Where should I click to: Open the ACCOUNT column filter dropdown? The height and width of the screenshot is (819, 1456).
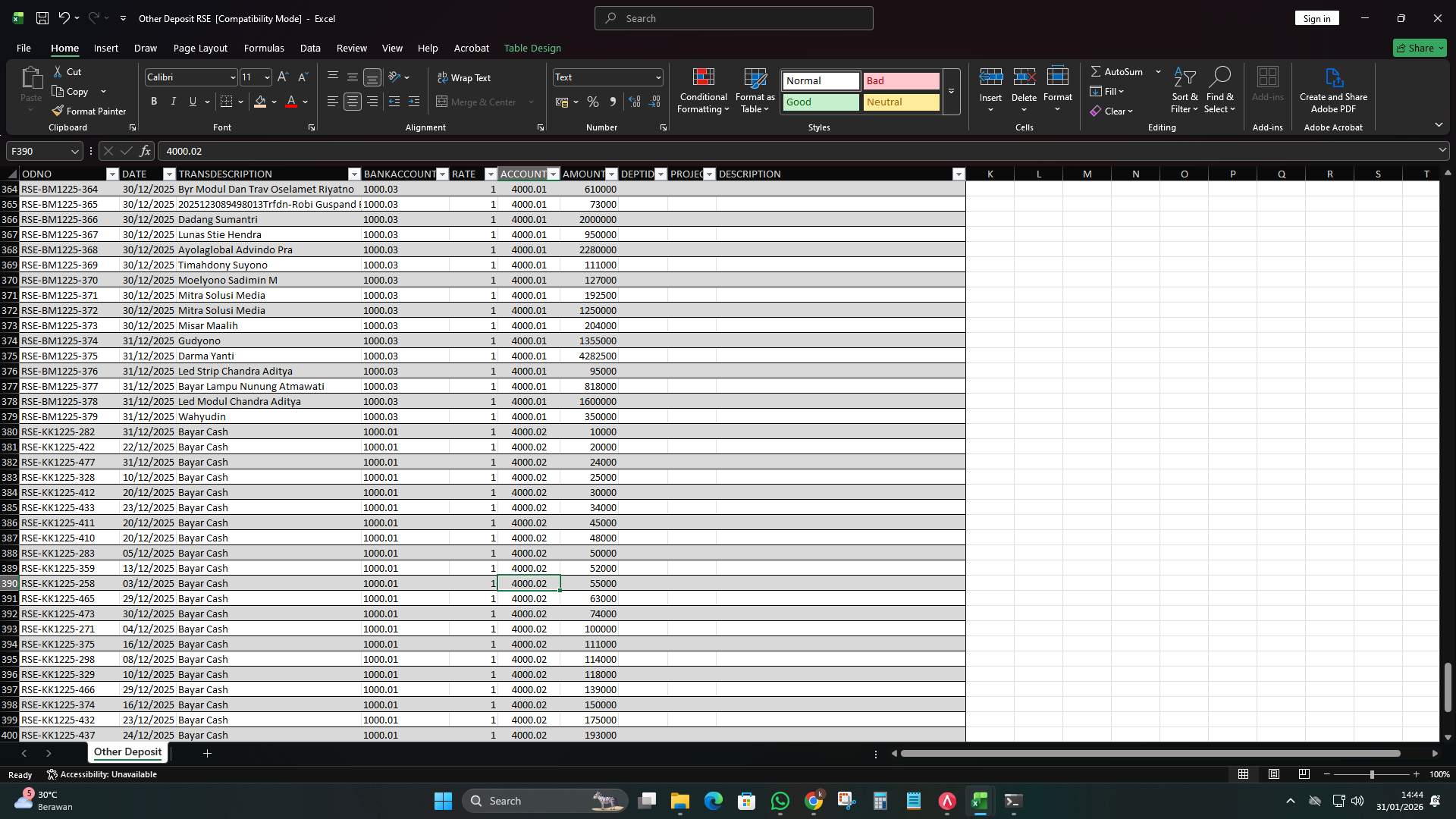click(x=552, y=174)
